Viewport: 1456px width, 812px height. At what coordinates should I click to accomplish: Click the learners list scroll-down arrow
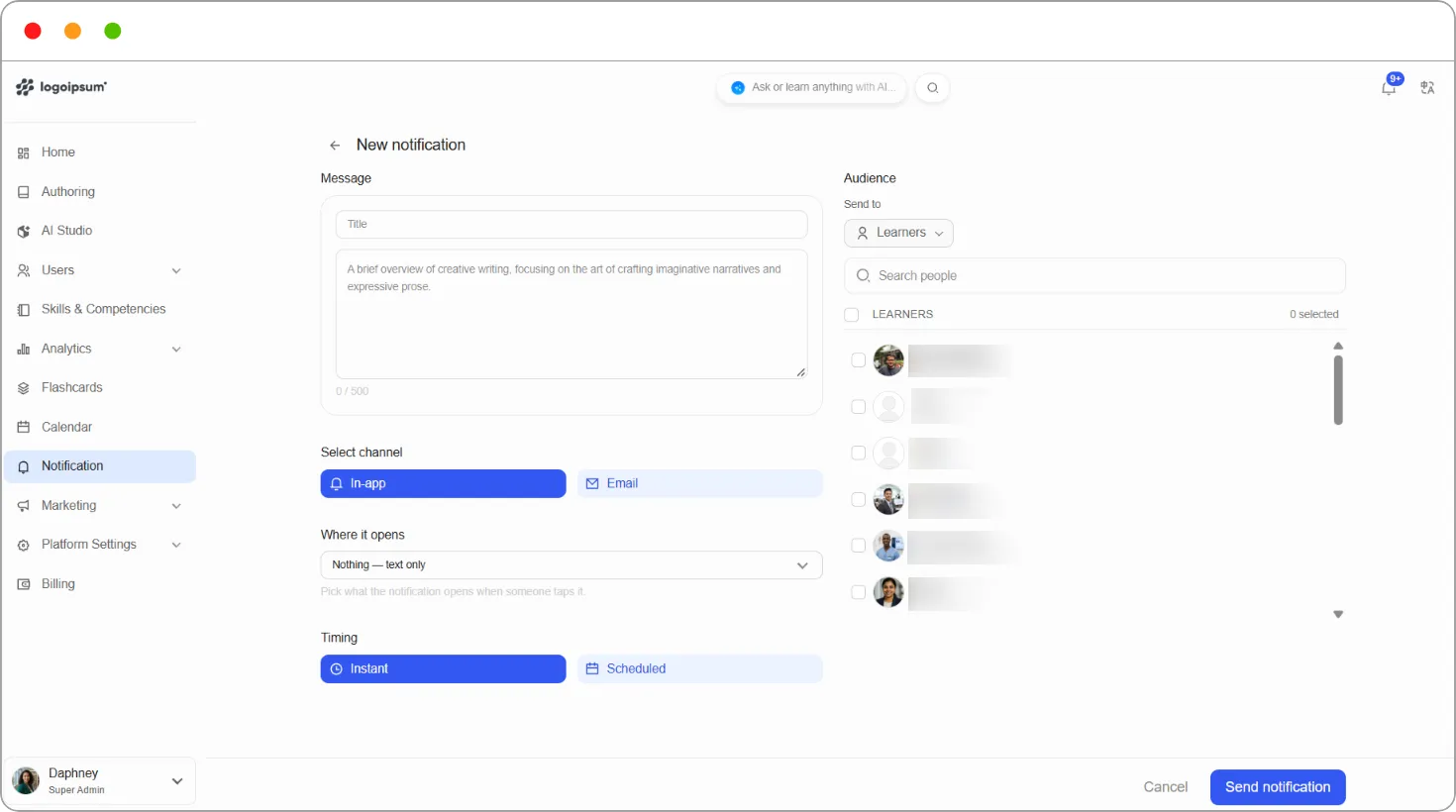1338,615
